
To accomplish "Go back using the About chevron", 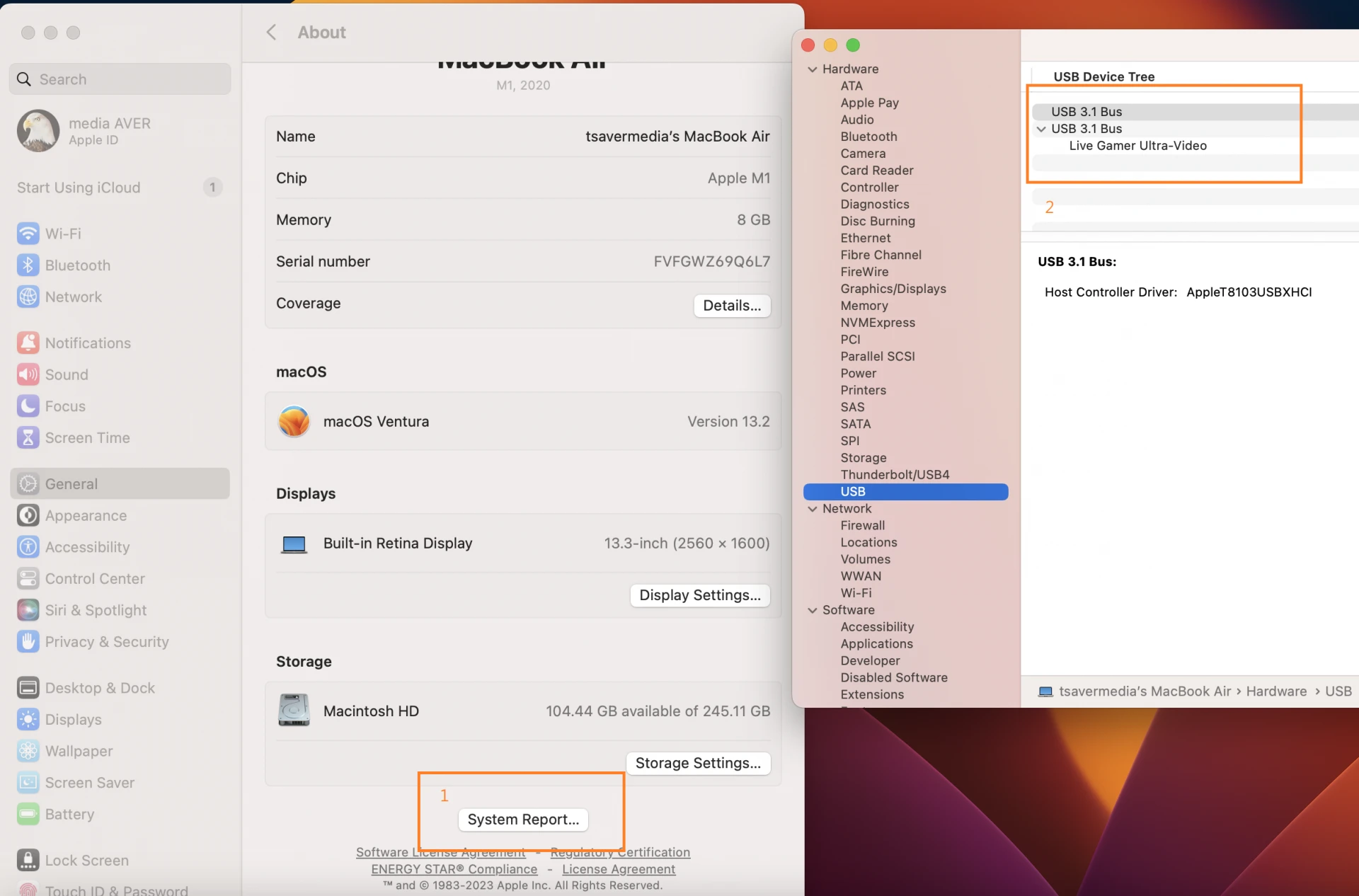I will click(x=271, y=33).
